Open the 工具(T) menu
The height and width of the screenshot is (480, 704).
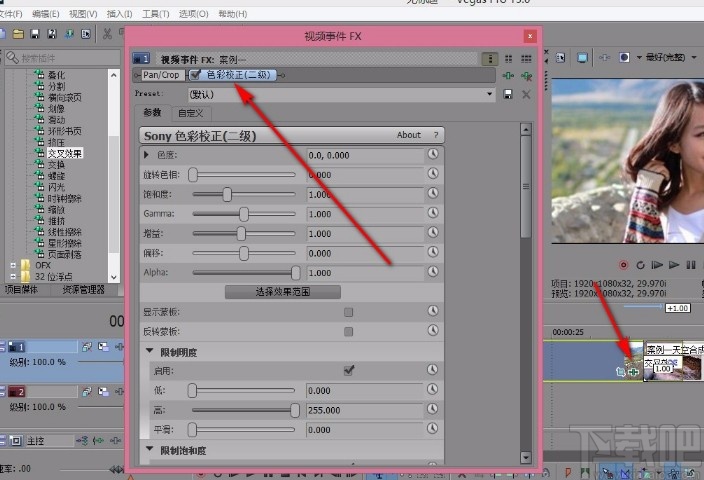[x=156, y=14]
